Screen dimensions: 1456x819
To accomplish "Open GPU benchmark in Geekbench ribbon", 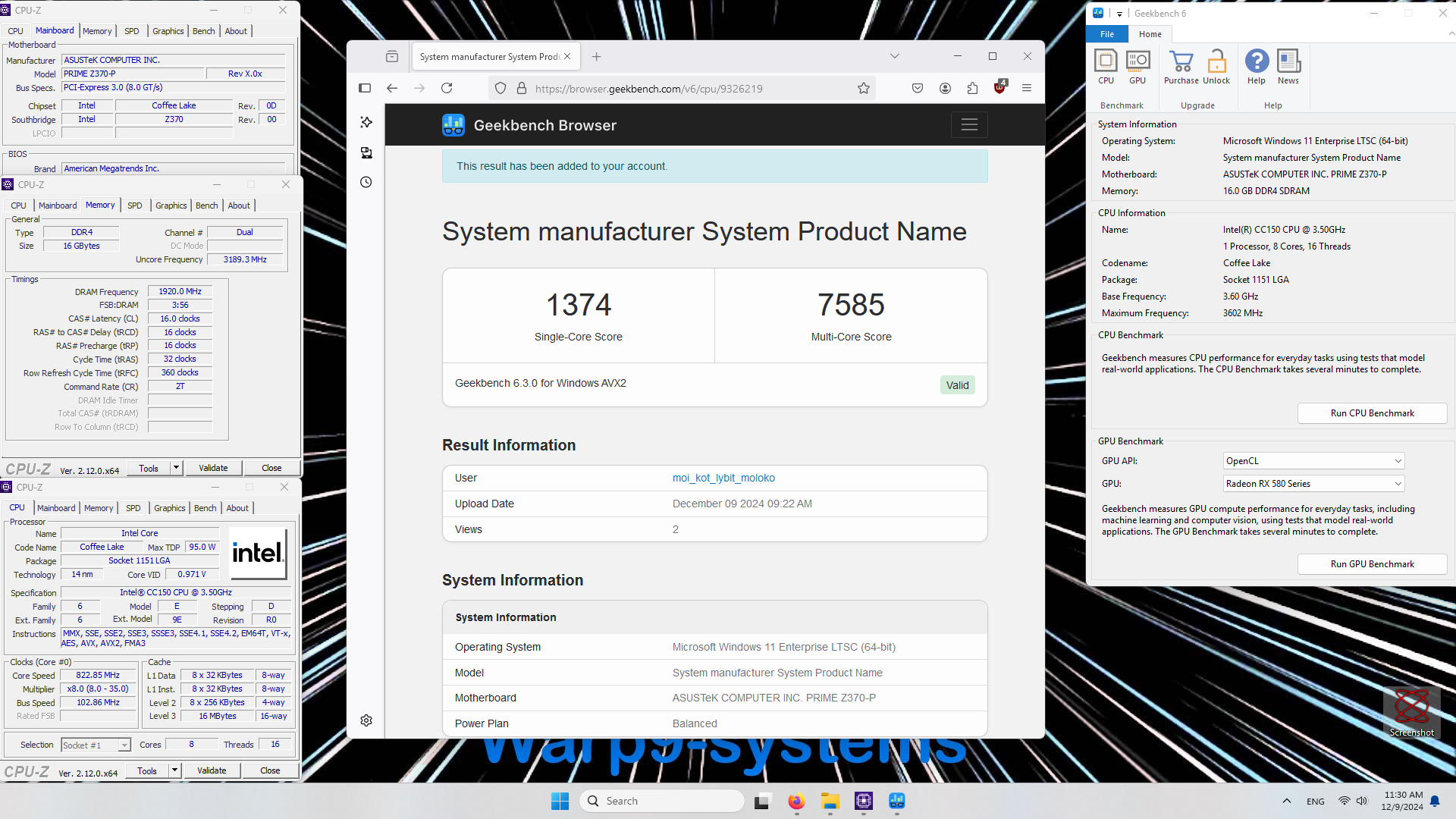I will click(1137, 67).
